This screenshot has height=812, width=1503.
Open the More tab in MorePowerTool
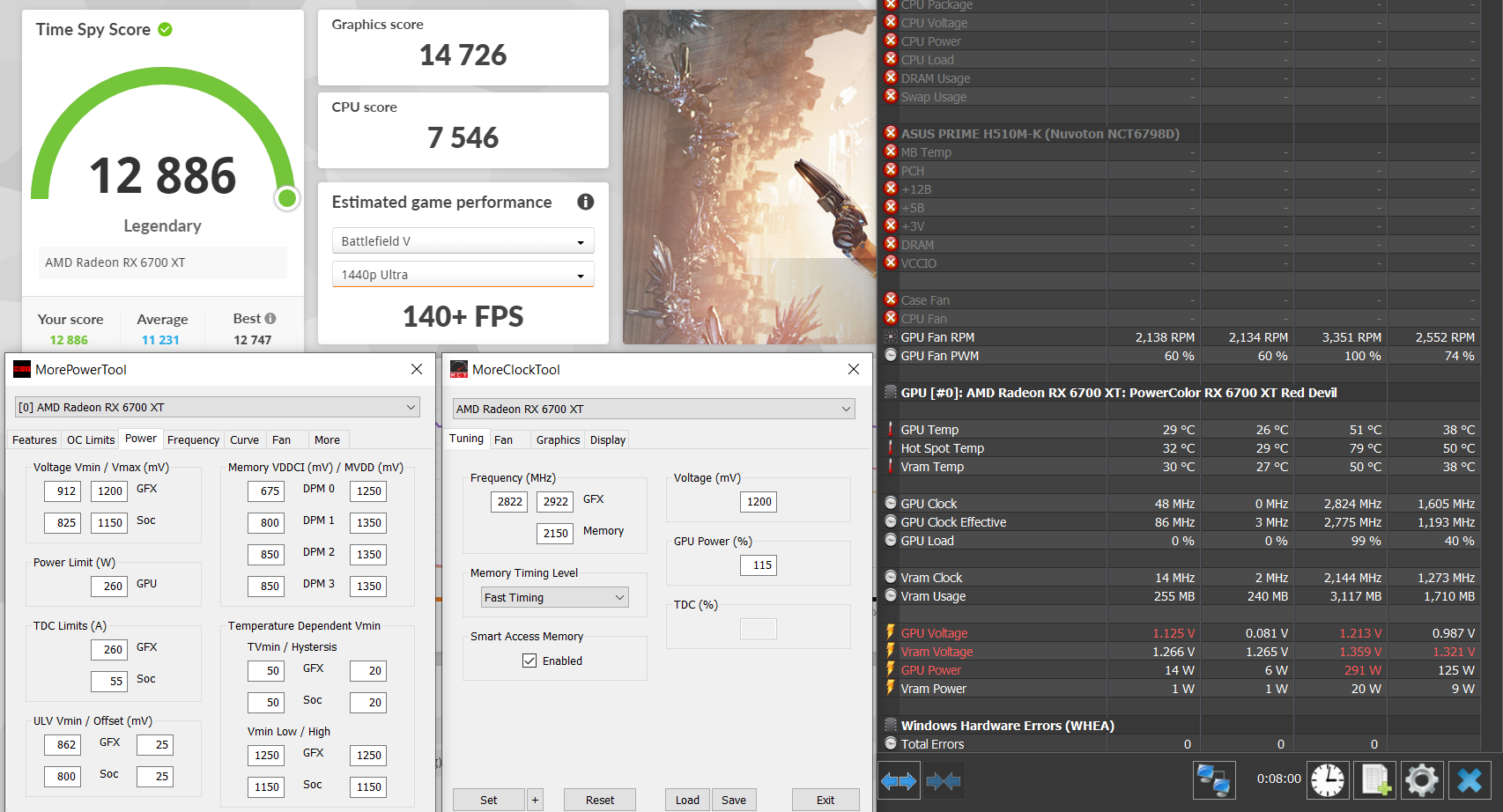[327, 439]
